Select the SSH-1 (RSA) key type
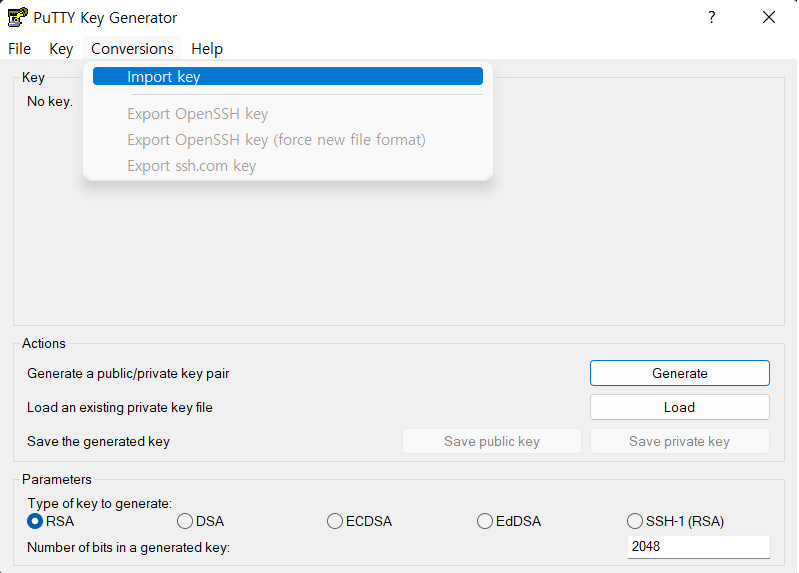The height and width of the screenshot is (573, 799). (x=675, y=521)
